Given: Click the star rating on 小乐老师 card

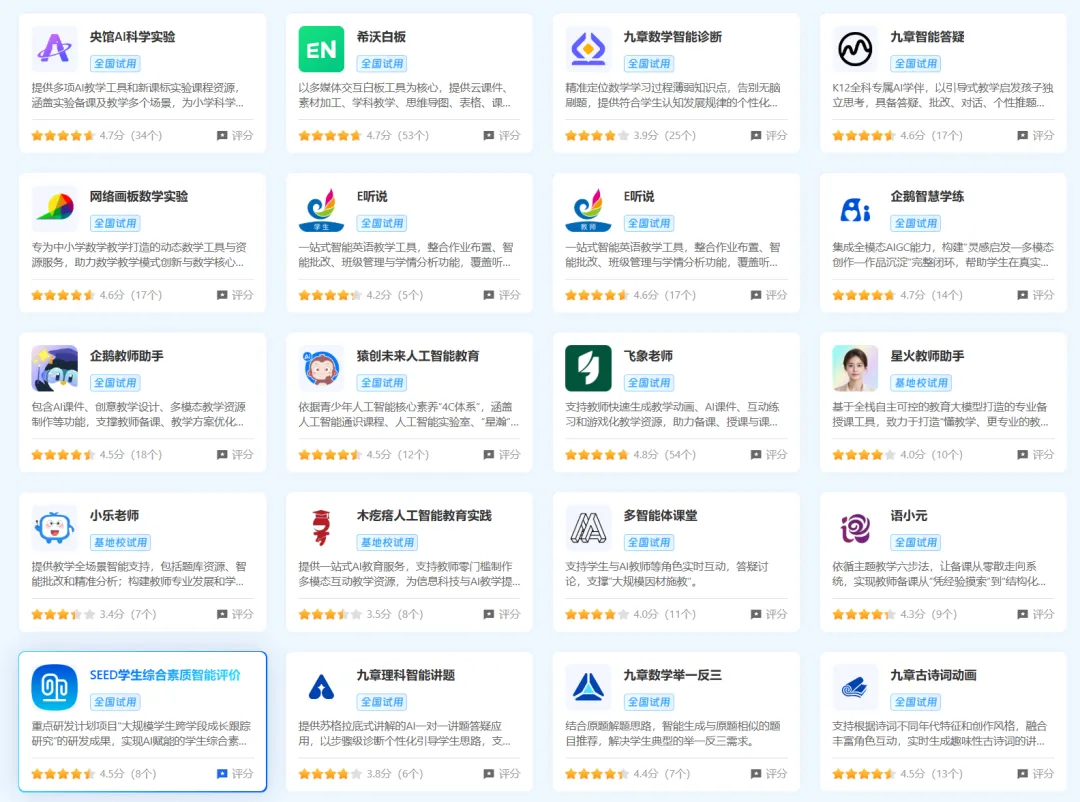Looking at the screenshot, I should point(63,614).
